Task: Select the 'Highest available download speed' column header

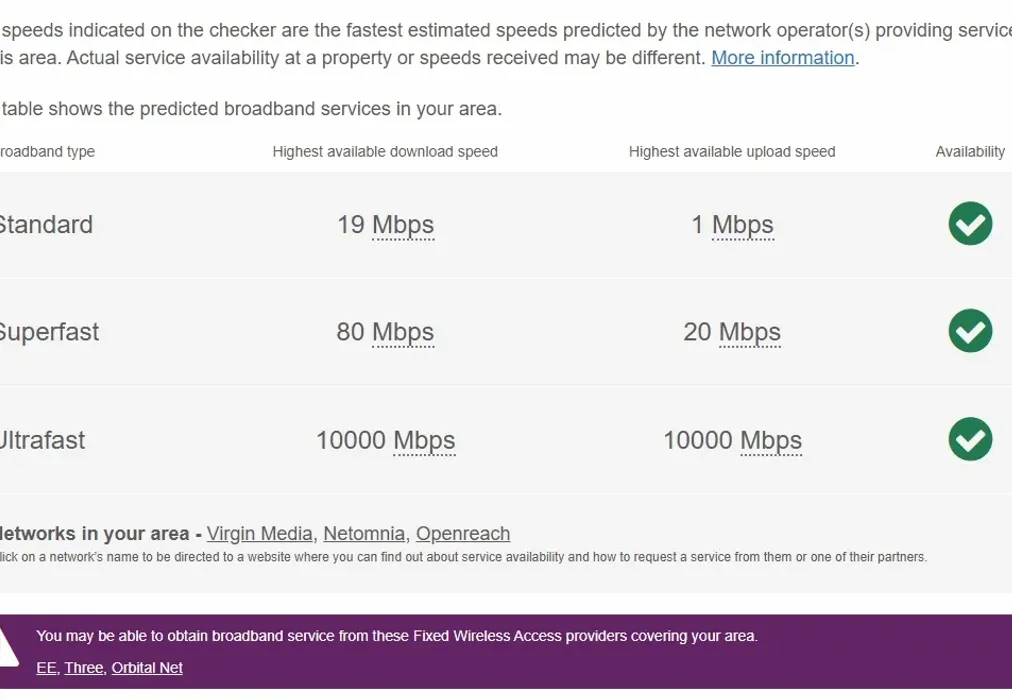Action: click(385, 151)
